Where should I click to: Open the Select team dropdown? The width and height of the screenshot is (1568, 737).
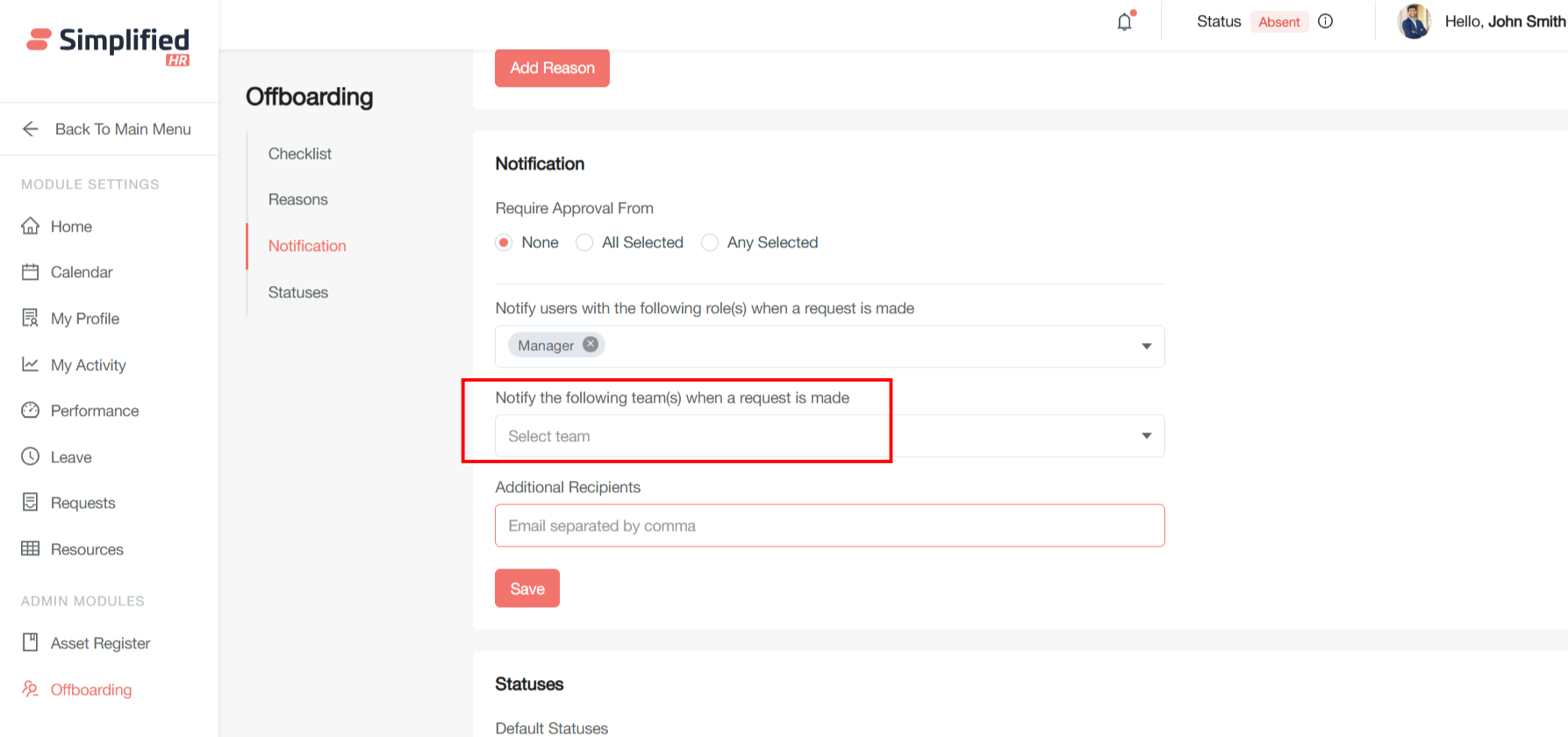[829, 436]
